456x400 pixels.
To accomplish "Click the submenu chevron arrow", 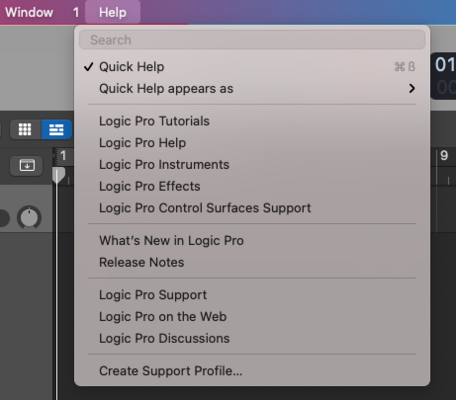I will pyautogui.click(x=412, y=88).
